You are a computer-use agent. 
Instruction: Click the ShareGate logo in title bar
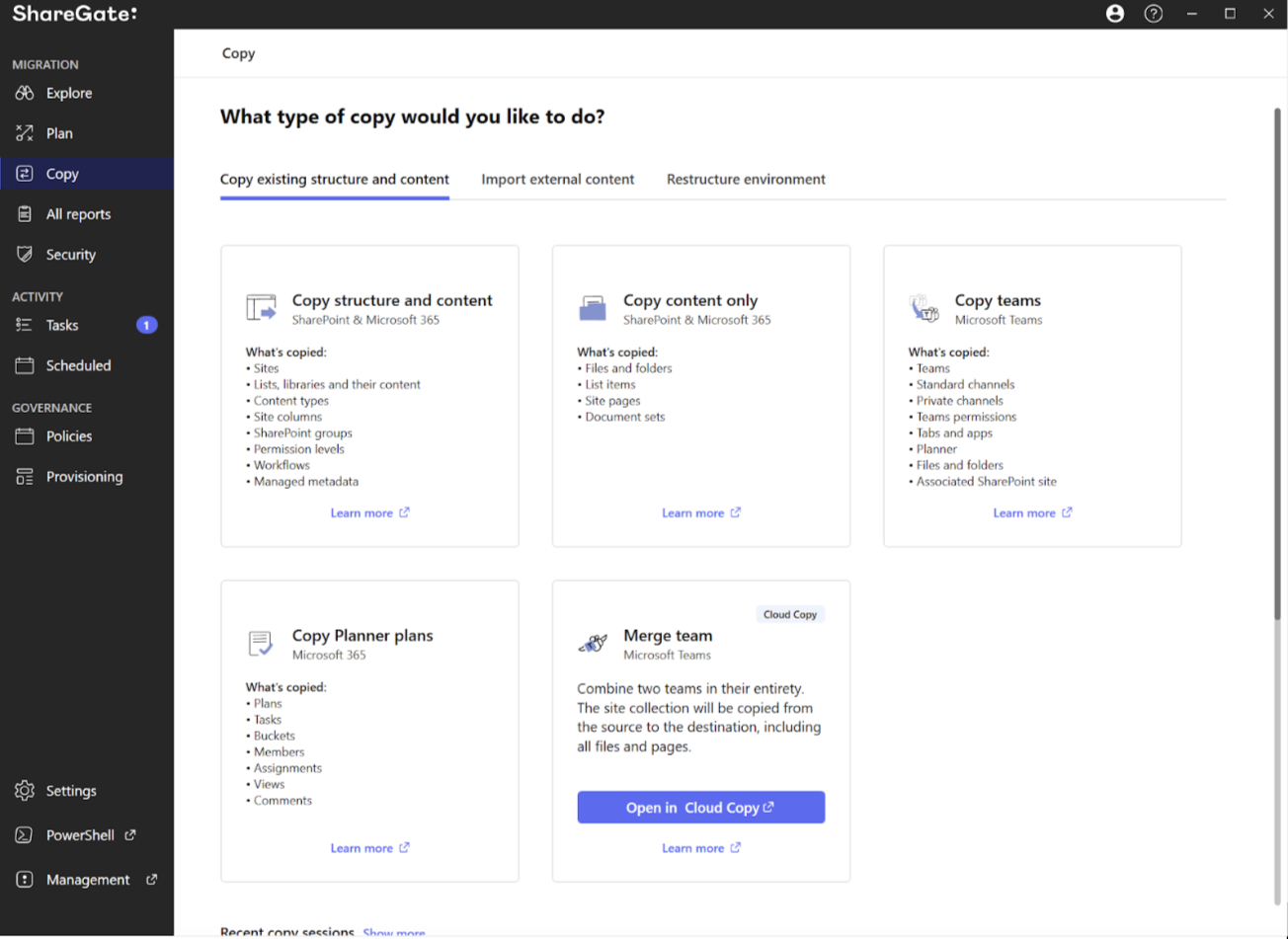[75, 14]
